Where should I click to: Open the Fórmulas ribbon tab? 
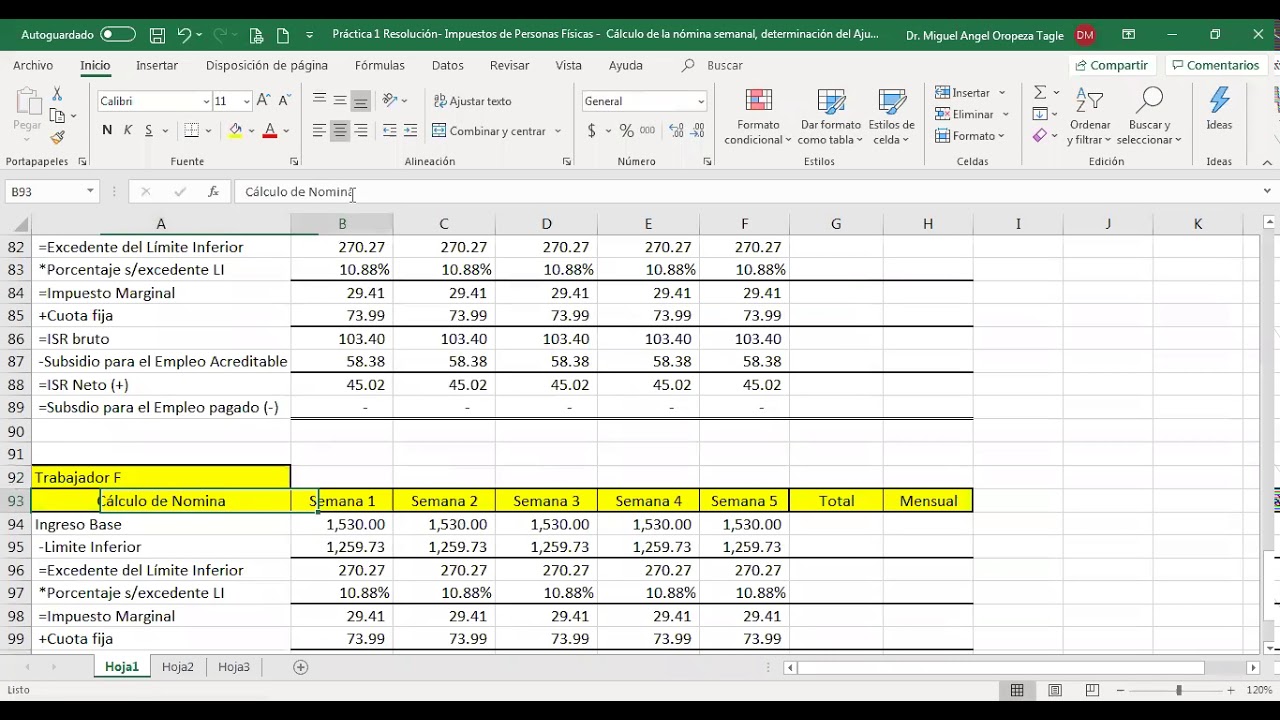pos(379,65)
